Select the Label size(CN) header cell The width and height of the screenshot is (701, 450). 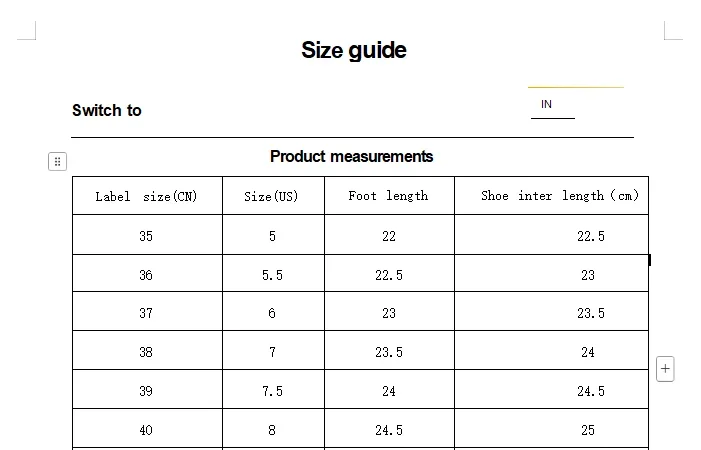[146, 196]
